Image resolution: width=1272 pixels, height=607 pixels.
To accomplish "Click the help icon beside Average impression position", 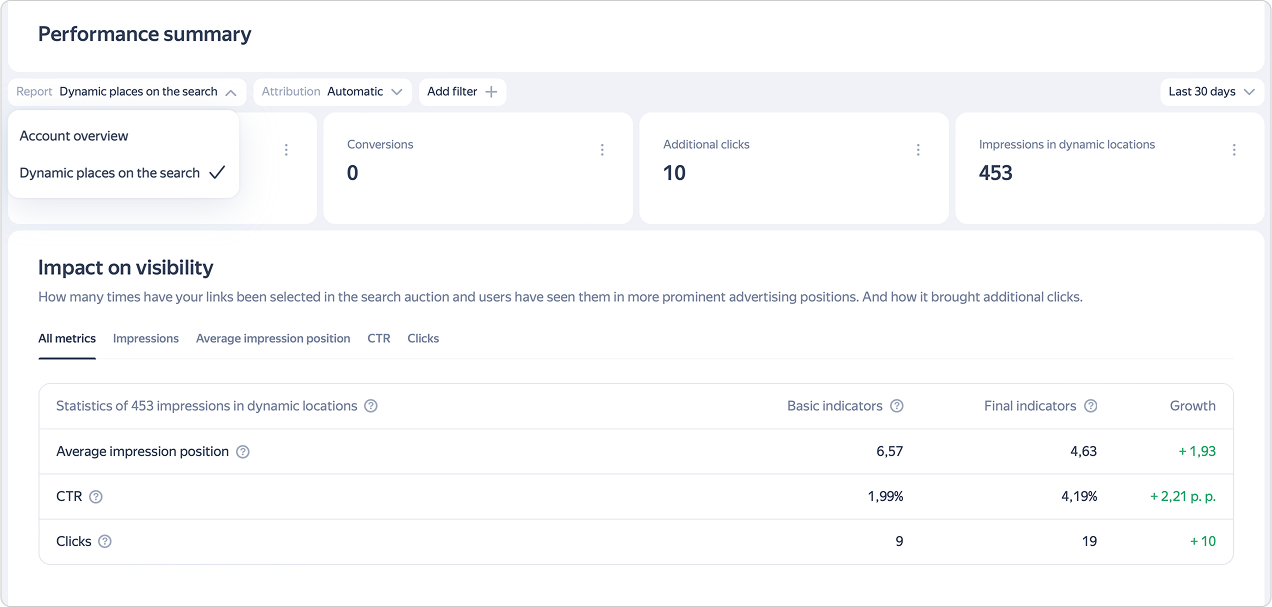I will [x=243, y=452].
